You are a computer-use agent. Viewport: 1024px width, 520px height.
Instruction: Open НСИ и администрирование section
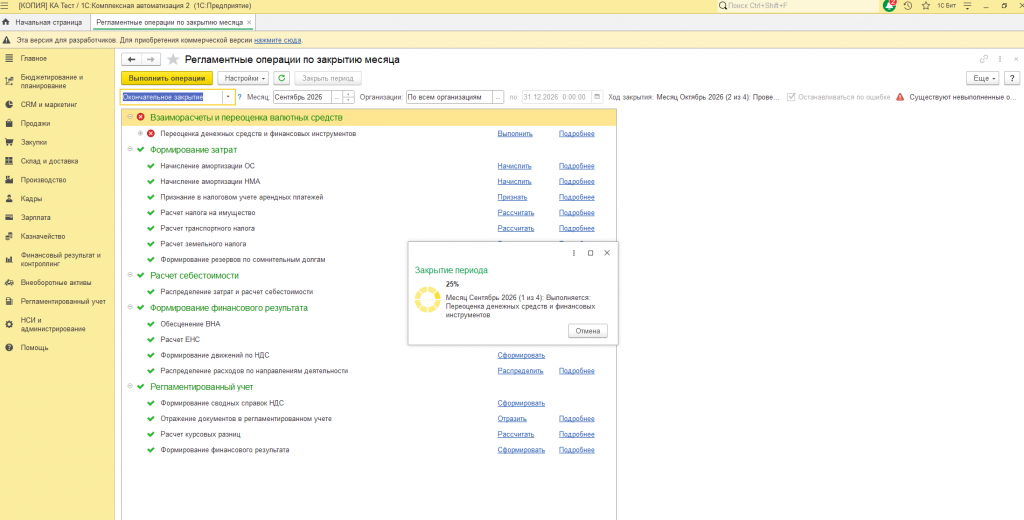pyautogui.click(x=53, y=325)
